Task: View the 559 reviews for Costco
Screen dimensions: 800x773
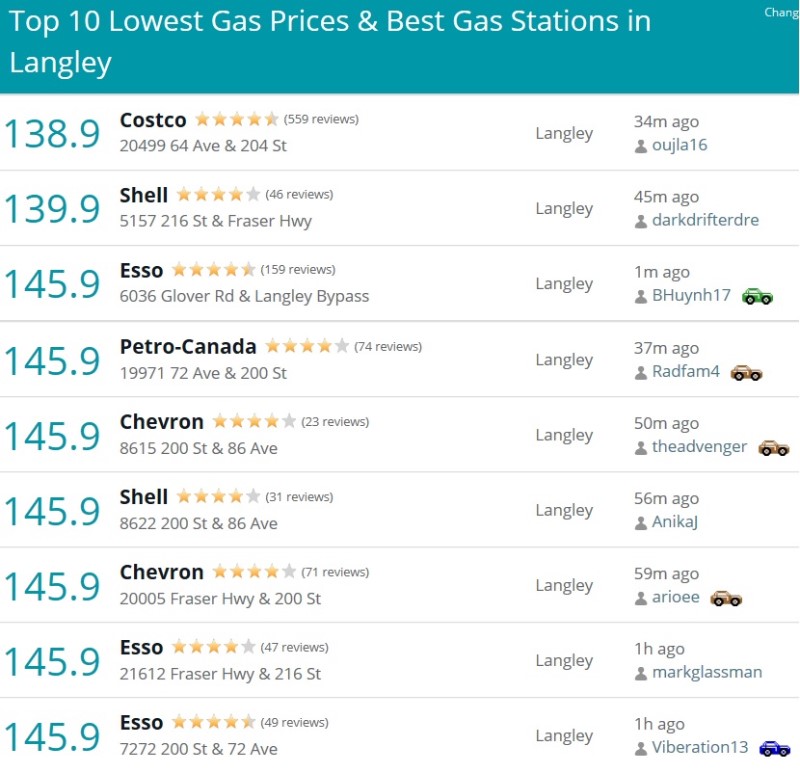Action: (x=321, y=119)
